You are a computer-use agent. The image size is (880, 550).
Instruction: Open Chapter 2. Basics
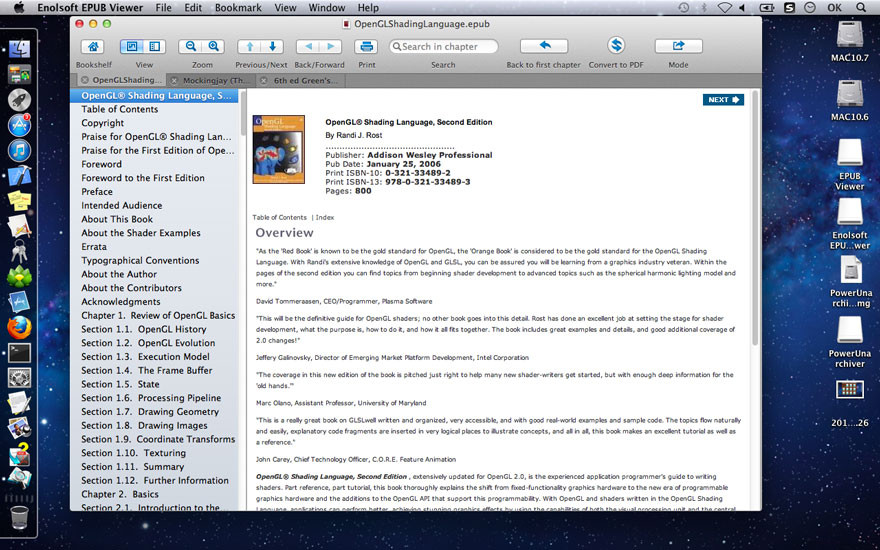[154, 494]
